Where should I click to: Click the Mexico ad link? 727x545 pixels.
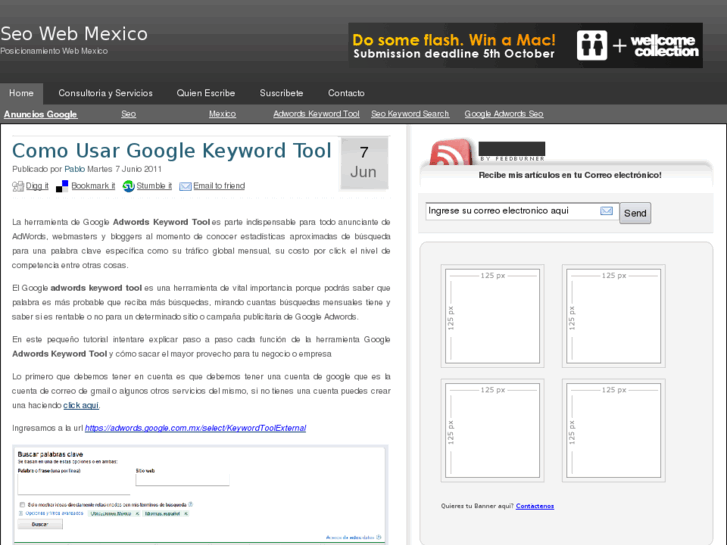click(x=222, y=114)
